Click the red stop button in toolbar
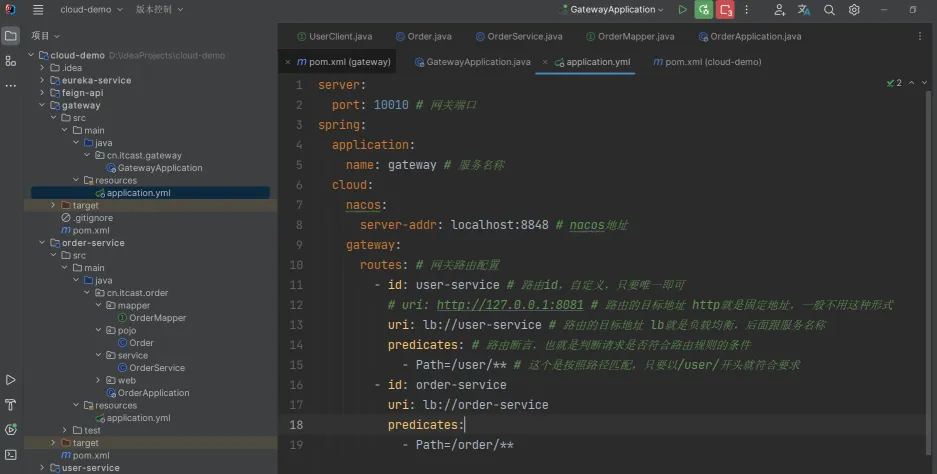937x474 pixels. (726, 10)
